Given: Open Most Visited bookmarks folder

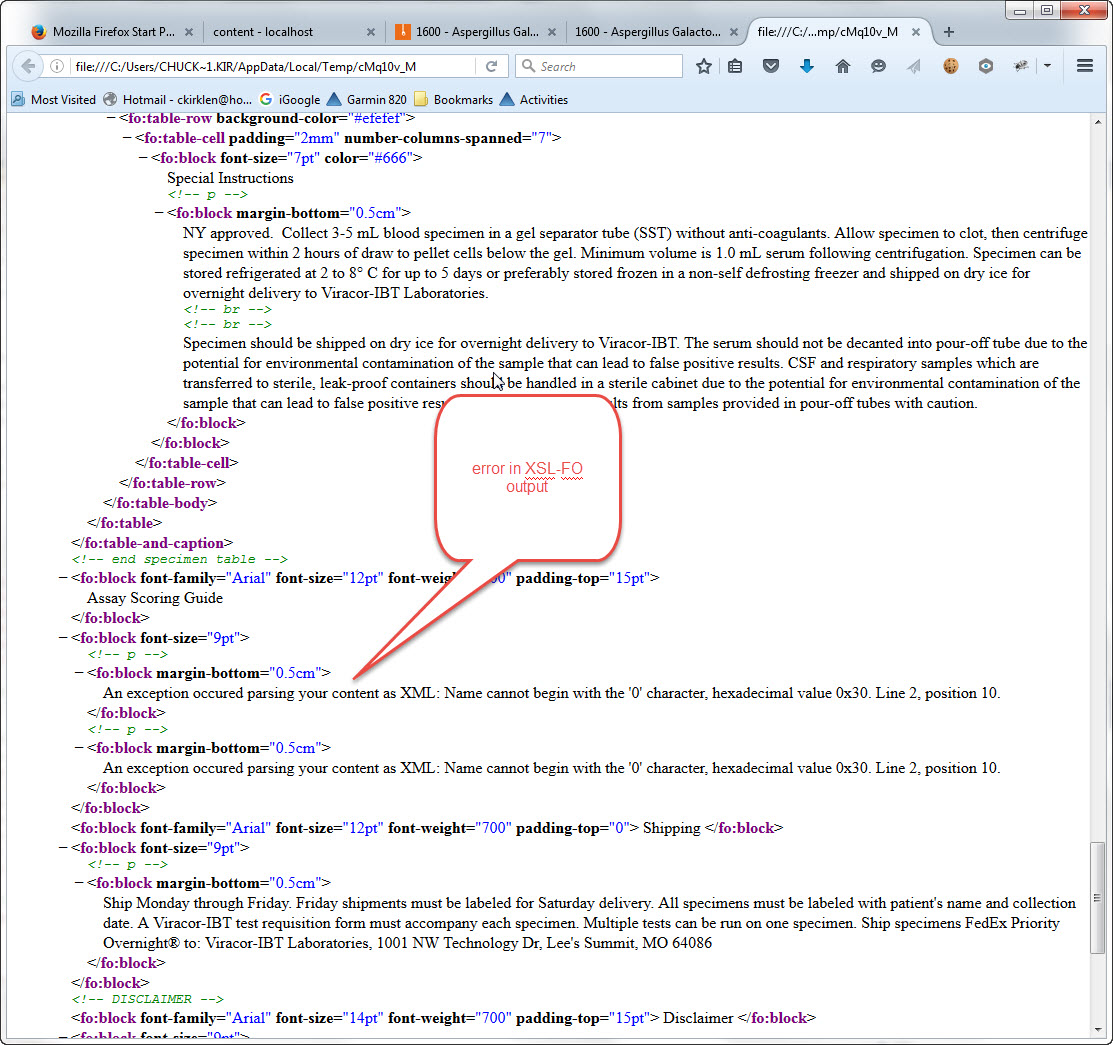Looking at the screenshot, I should pos(54,99).
